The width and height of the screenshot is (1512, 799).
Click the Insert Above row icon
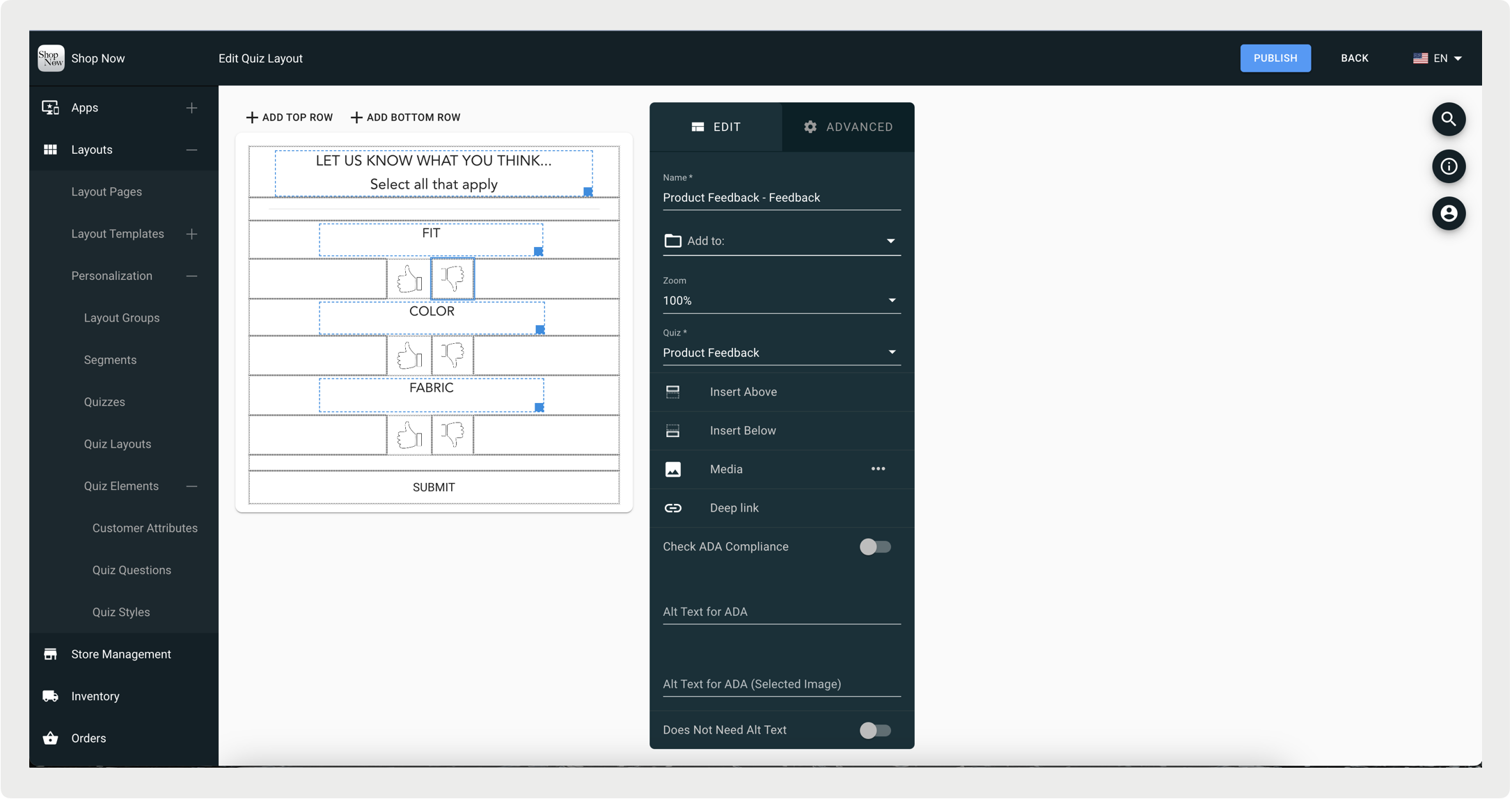click(672, 392)
